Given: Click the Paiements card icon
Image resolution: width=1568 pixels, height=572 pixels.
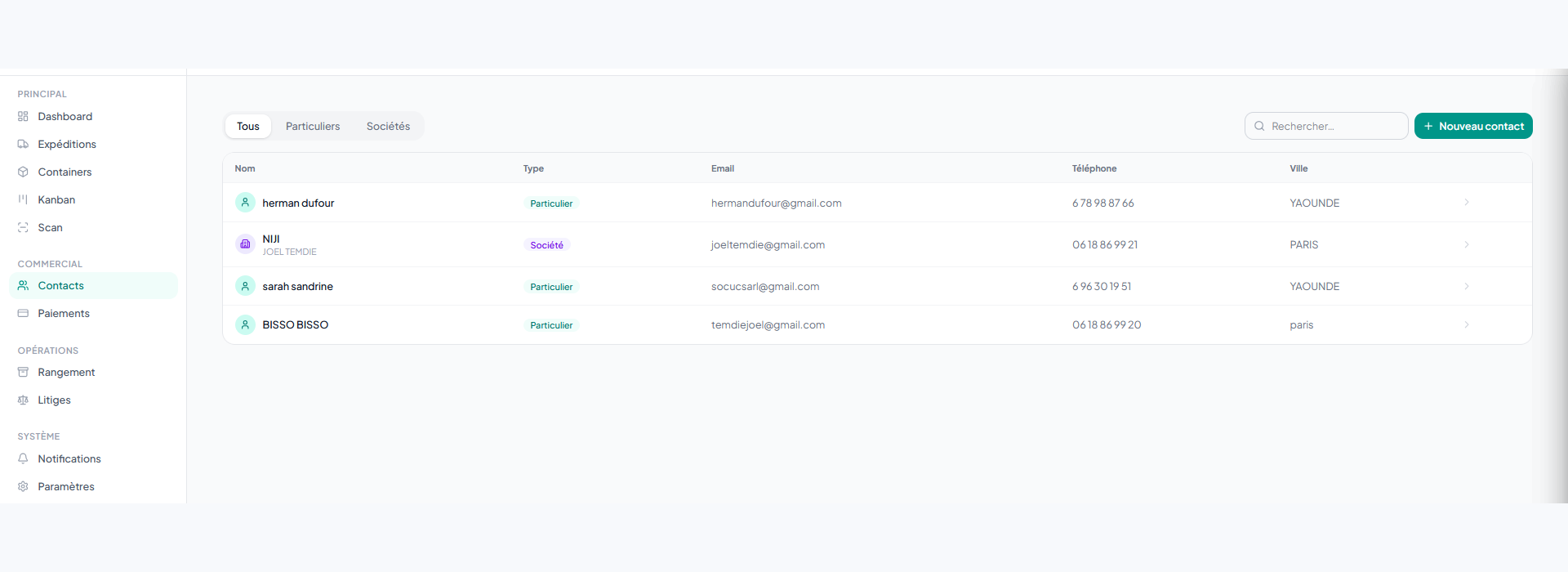Looking at the screenshot, I should tap(23, 314).
